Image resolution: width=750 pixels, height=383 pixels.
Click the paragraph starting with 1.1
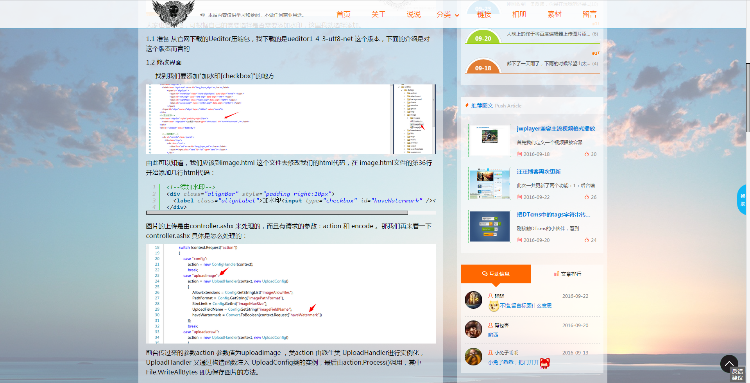point(288,44)
